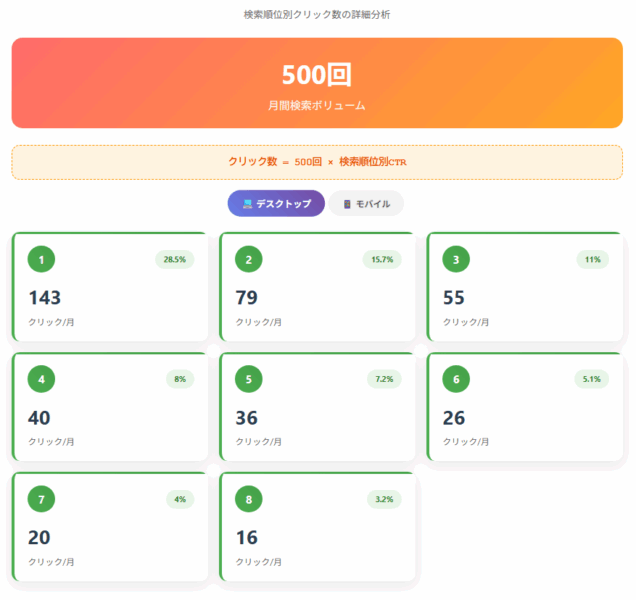Viewport: 636px width, 600px height.
Task: Choose the rank 7 circle icon
Action: pyautogui.click(x=41, y=499)
